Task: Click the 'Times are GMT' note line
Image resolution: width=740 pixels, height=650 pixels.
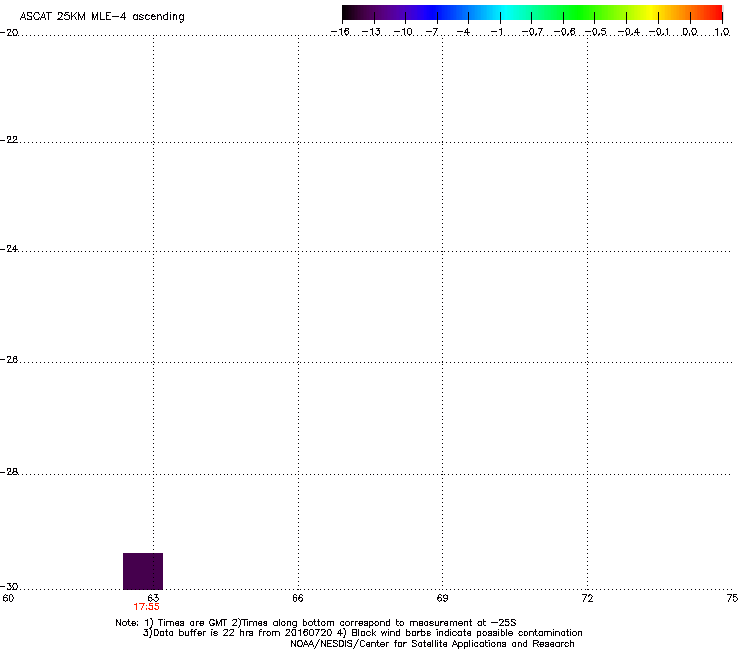Action: click(316, 623)
